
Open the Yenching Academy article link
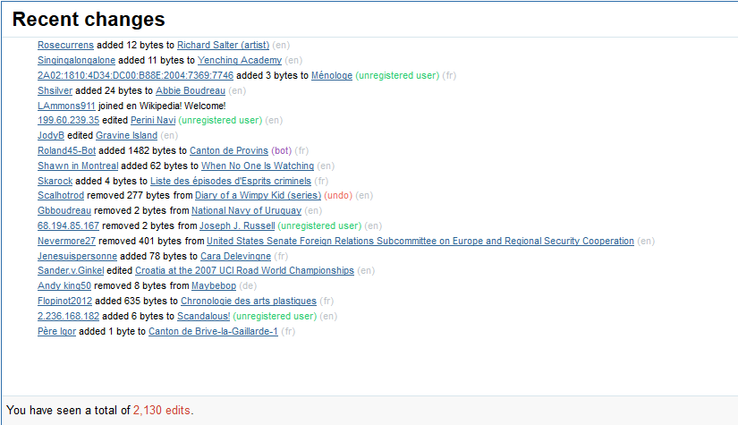(240, 60)
